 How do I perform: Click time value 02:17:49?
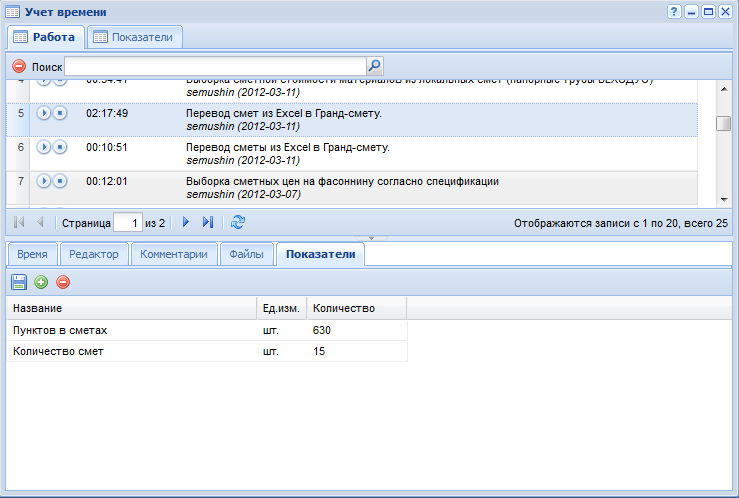[x=107, y=113]
